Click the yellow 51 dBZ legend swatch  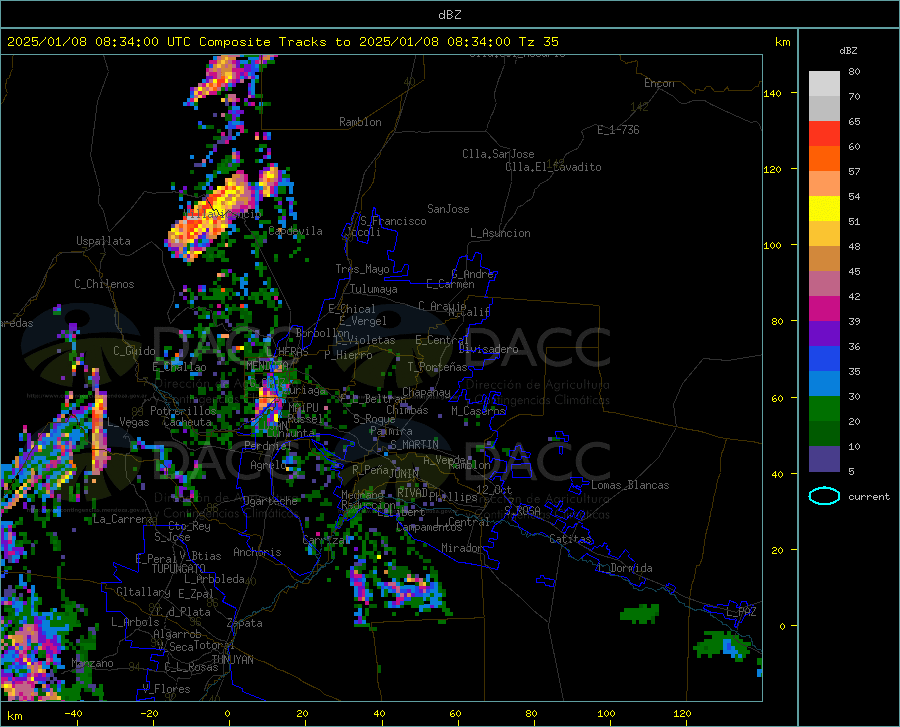[824, 209]
